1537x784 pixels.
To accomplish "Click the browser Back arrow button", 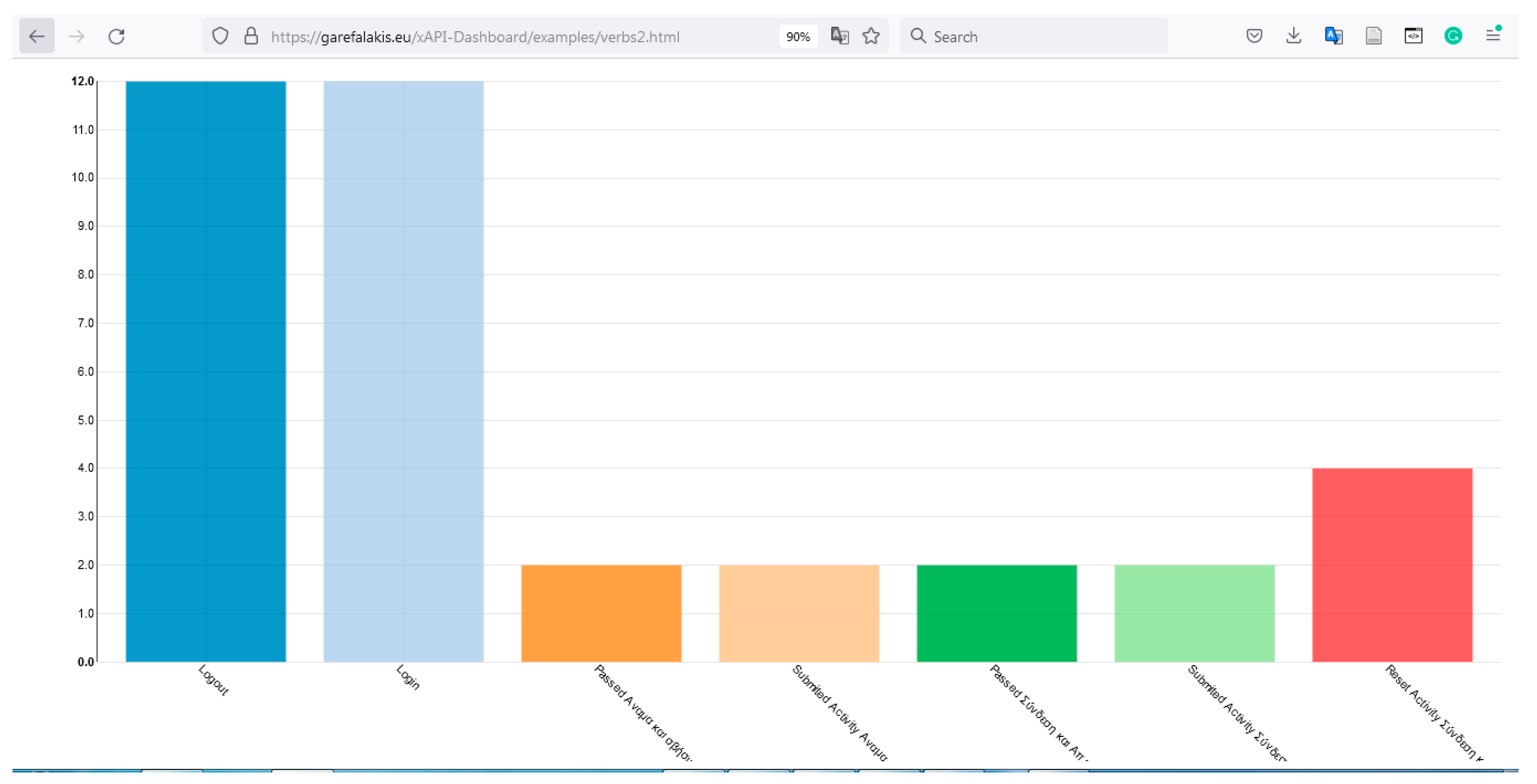I will click(x=37, y=37).
